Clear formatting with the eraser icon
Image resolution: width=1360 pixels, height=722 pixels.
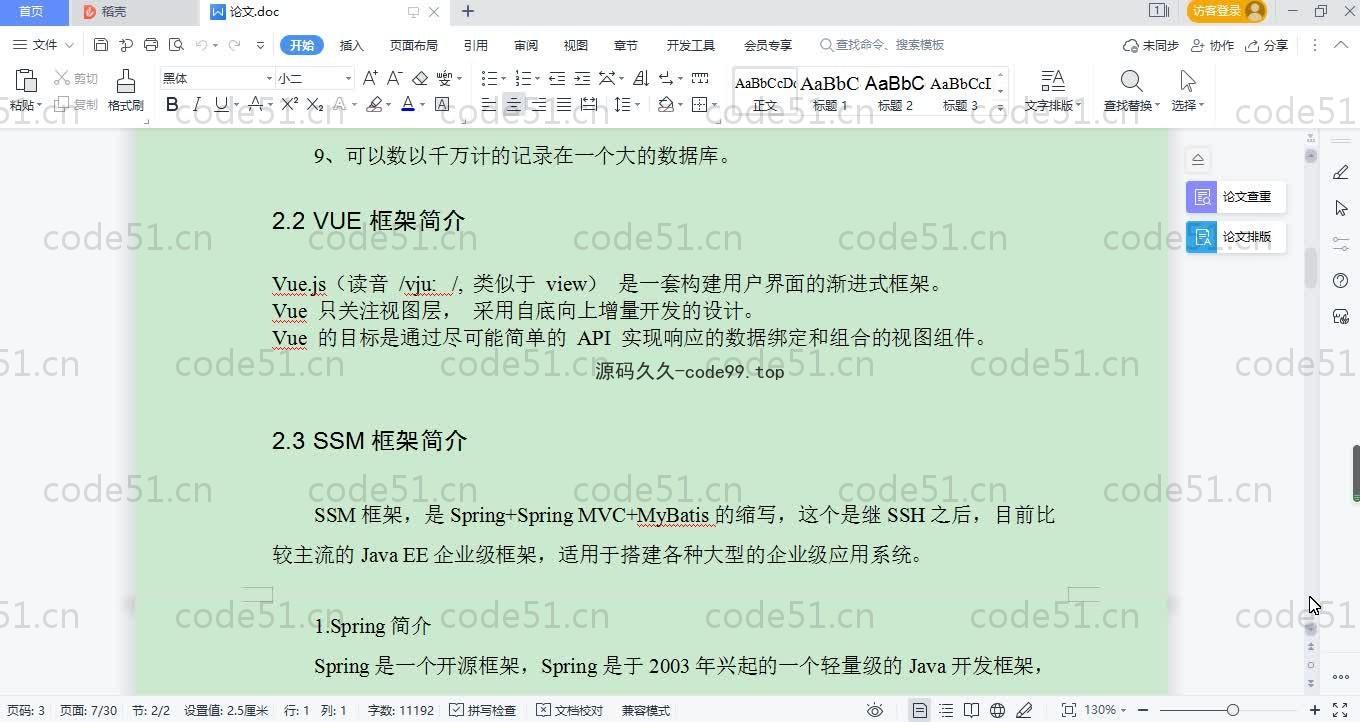(x=420, y=78)
